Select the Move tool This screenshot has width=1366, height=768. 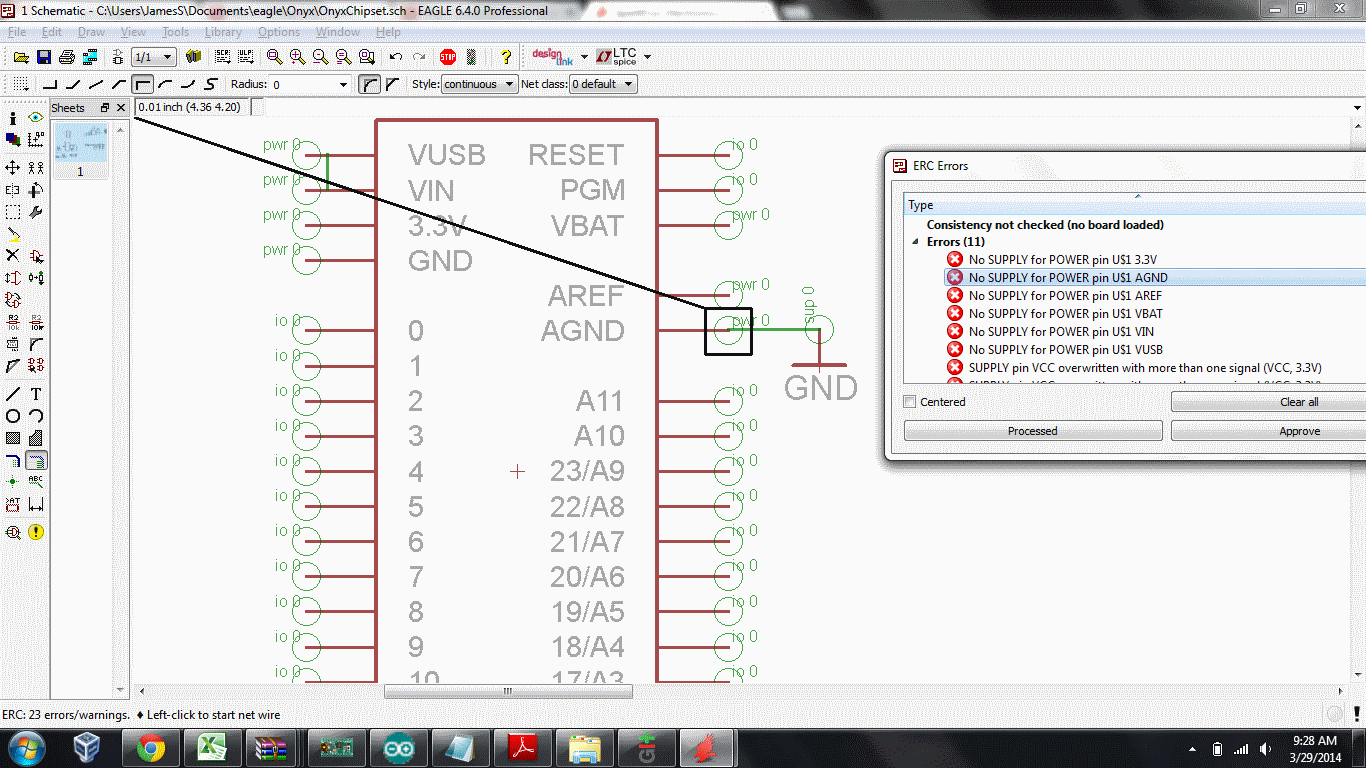pyautogui.click(x=13, y=167)
